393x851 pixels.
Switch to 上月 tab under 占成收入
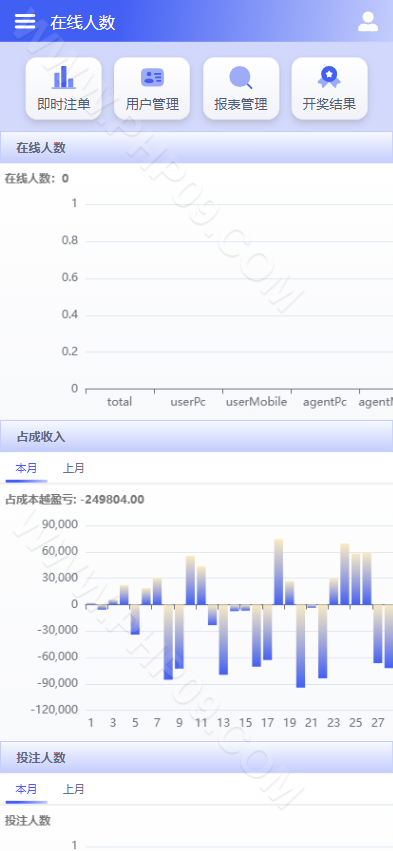73,468
